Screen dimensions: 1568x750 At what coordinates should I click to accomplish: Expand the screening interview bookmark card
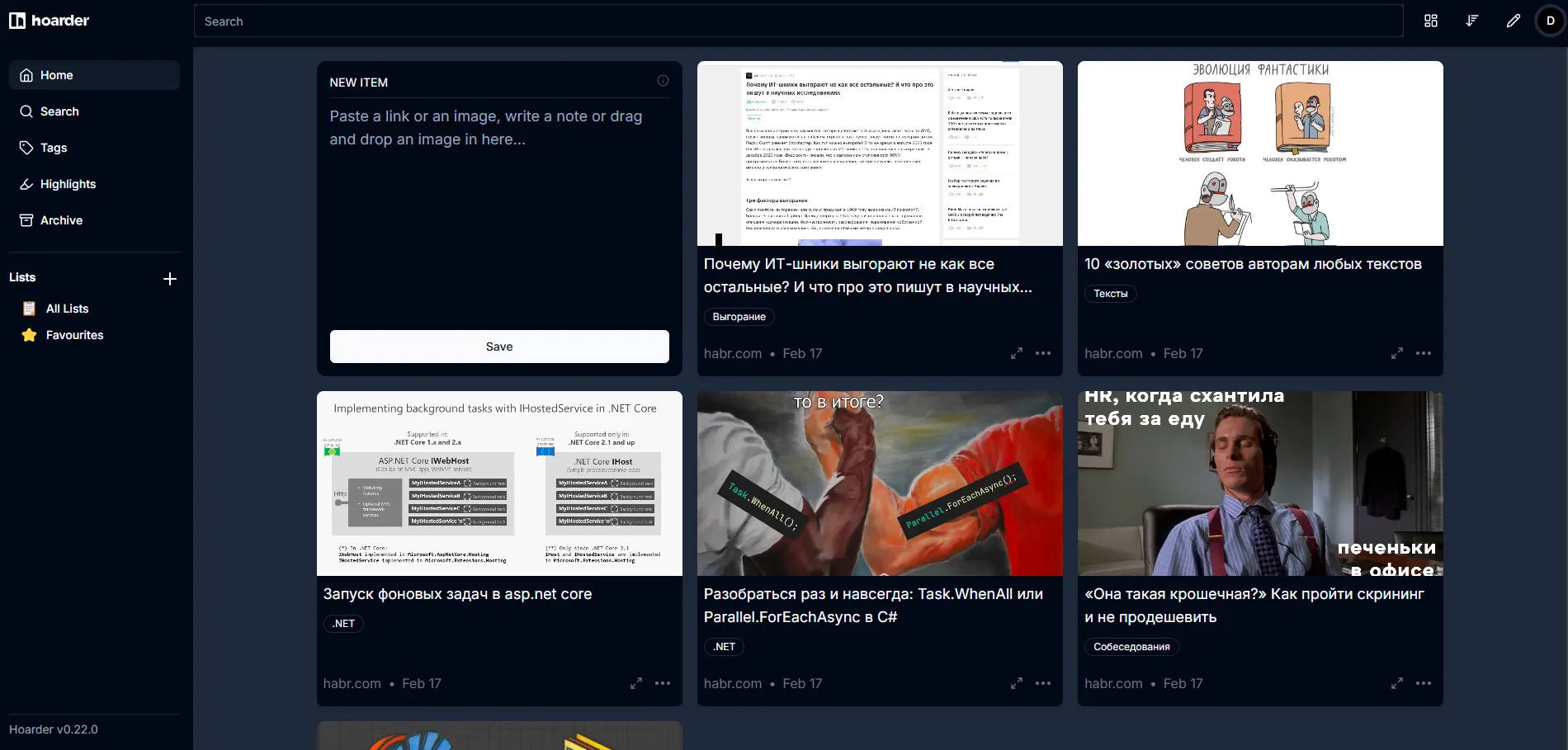[x=1396, y=683]
